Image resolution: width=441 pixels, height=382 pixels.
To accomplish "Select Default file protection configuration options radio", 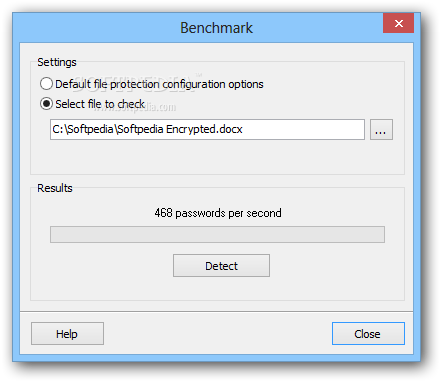I will 46,84.
